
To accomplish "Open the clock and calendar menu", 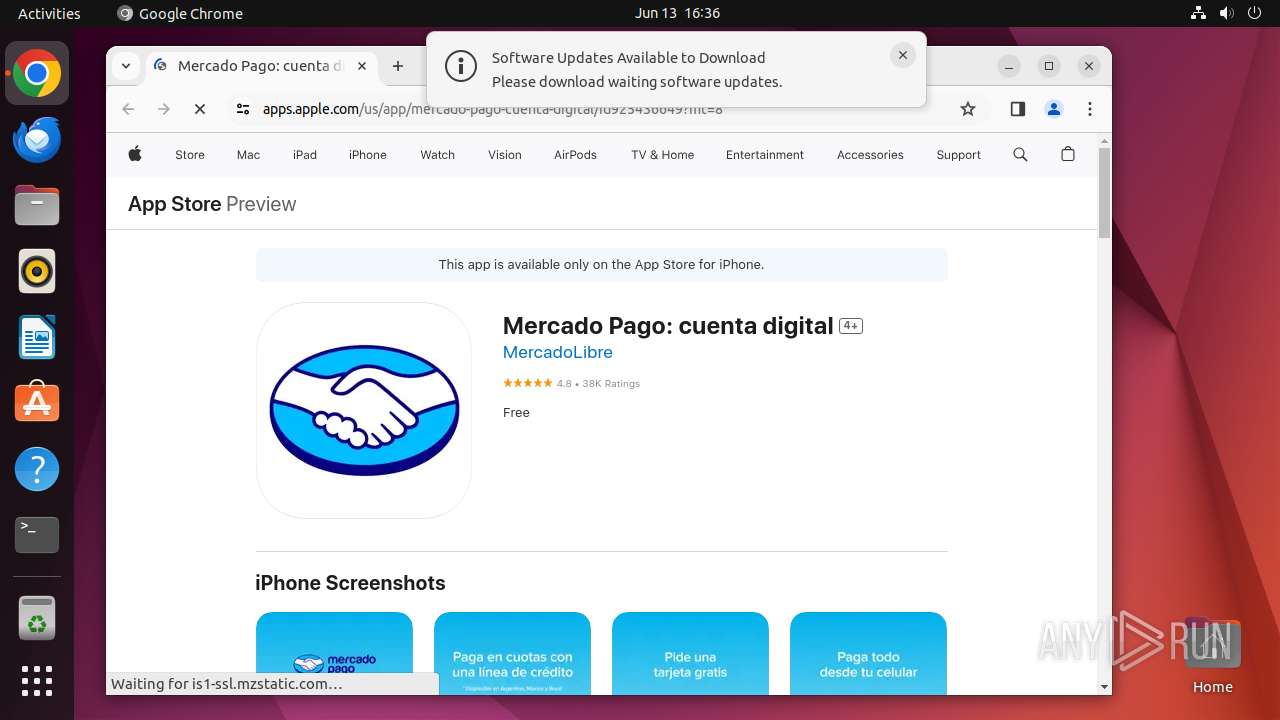I will tap(677, 13).
